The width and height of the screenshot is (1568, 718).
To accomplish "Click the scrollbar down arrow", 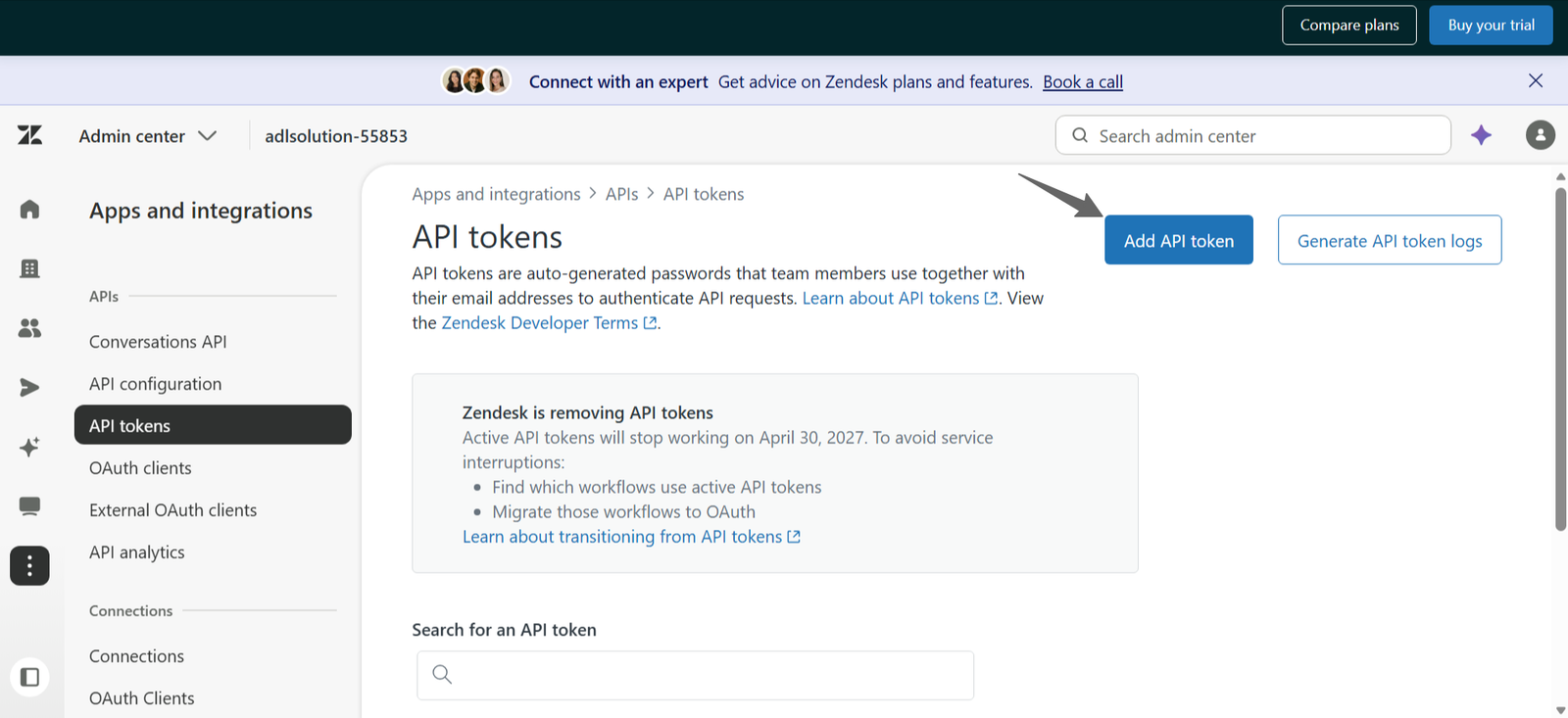I will (1560, 710).
